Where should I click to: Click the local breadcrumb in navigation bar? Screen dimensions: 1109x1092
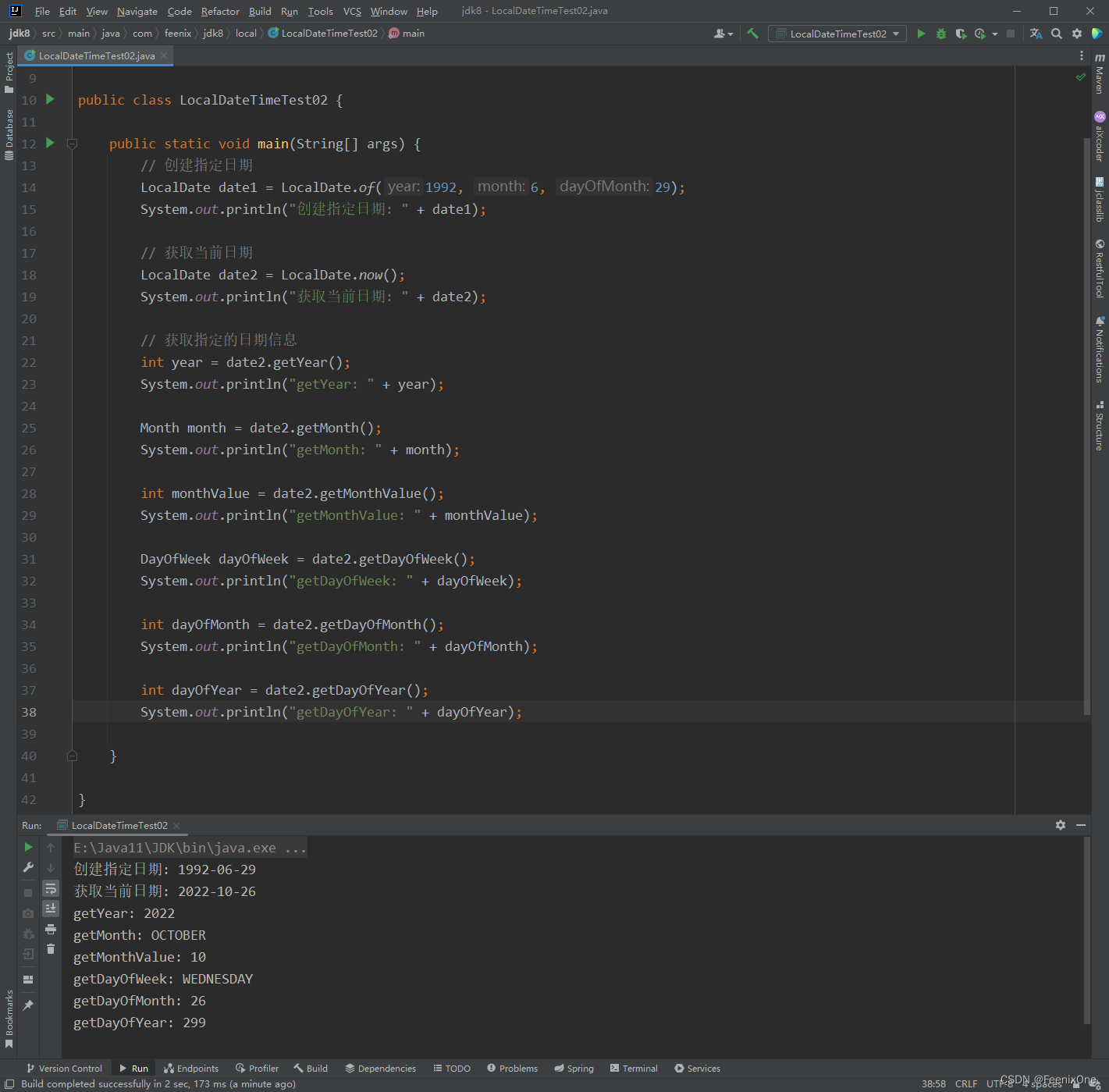[x=246, y=34]
